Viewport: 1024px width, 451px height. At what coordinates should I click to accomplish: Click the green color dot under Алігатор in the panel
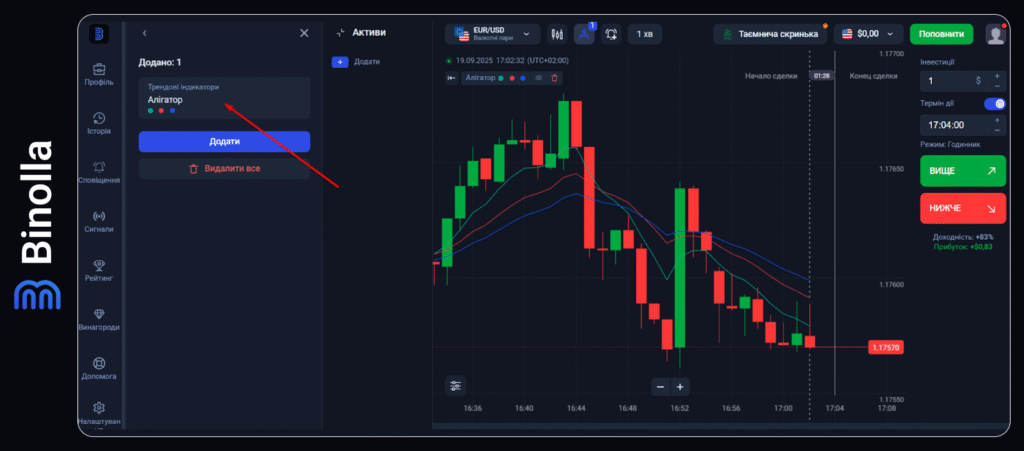click(150, 111)
